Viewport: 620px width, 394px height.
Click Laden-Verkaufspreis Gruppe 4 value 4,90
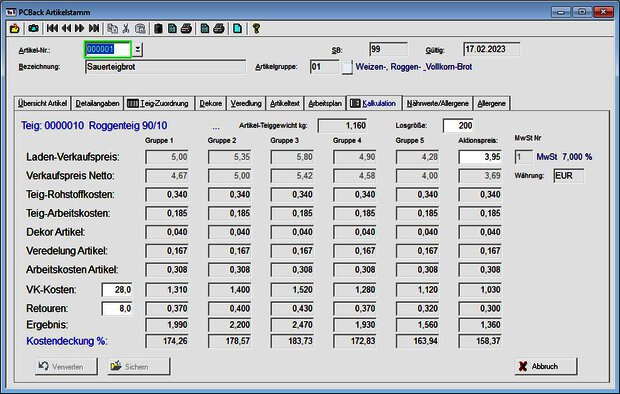coord(355,157)
